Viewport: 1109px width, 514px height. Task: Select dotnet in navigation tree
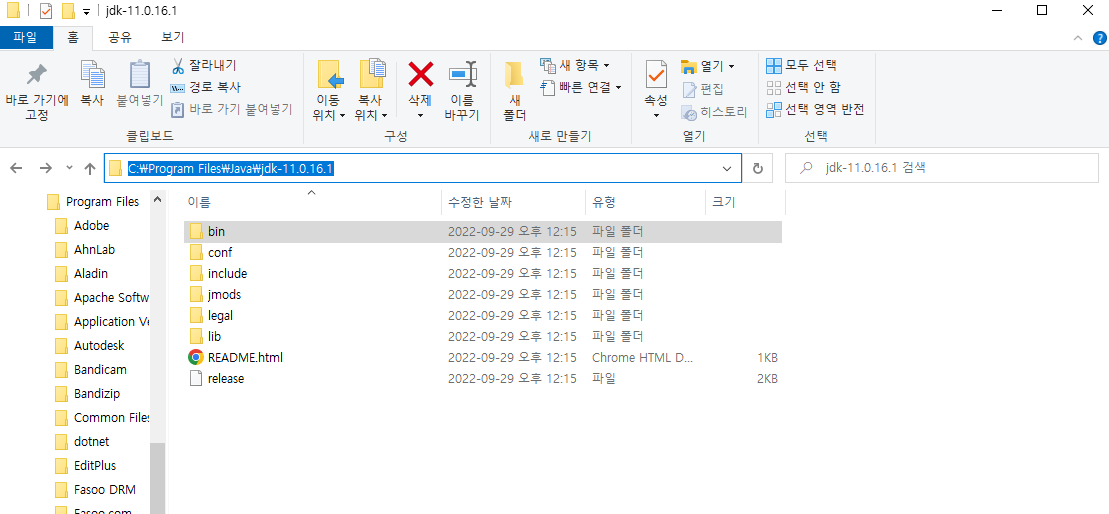tap(82, 441)
